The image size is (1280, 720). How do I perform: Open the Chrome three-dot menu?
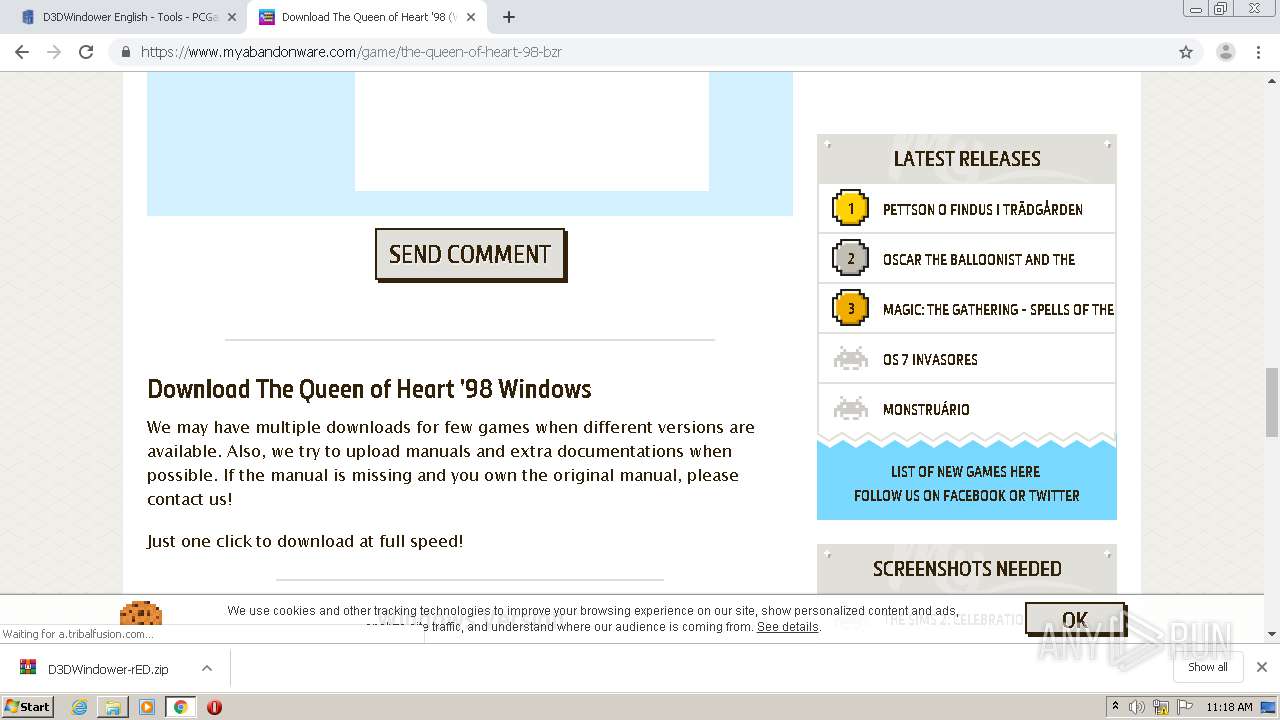point(1258,52)
